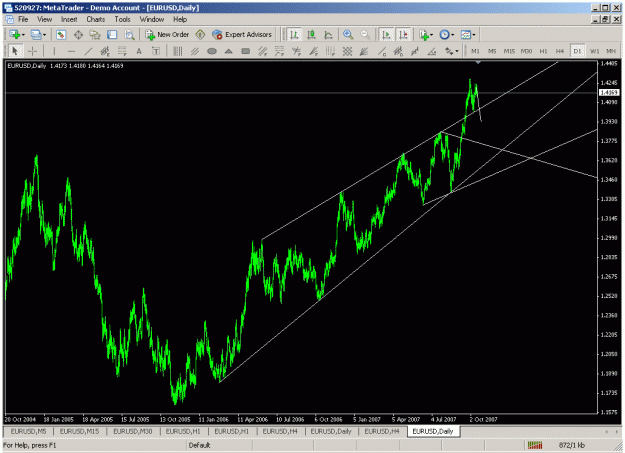Screen dimensions: 625x453
Task: Click the Zoom In magnifier
Action: 348,35
